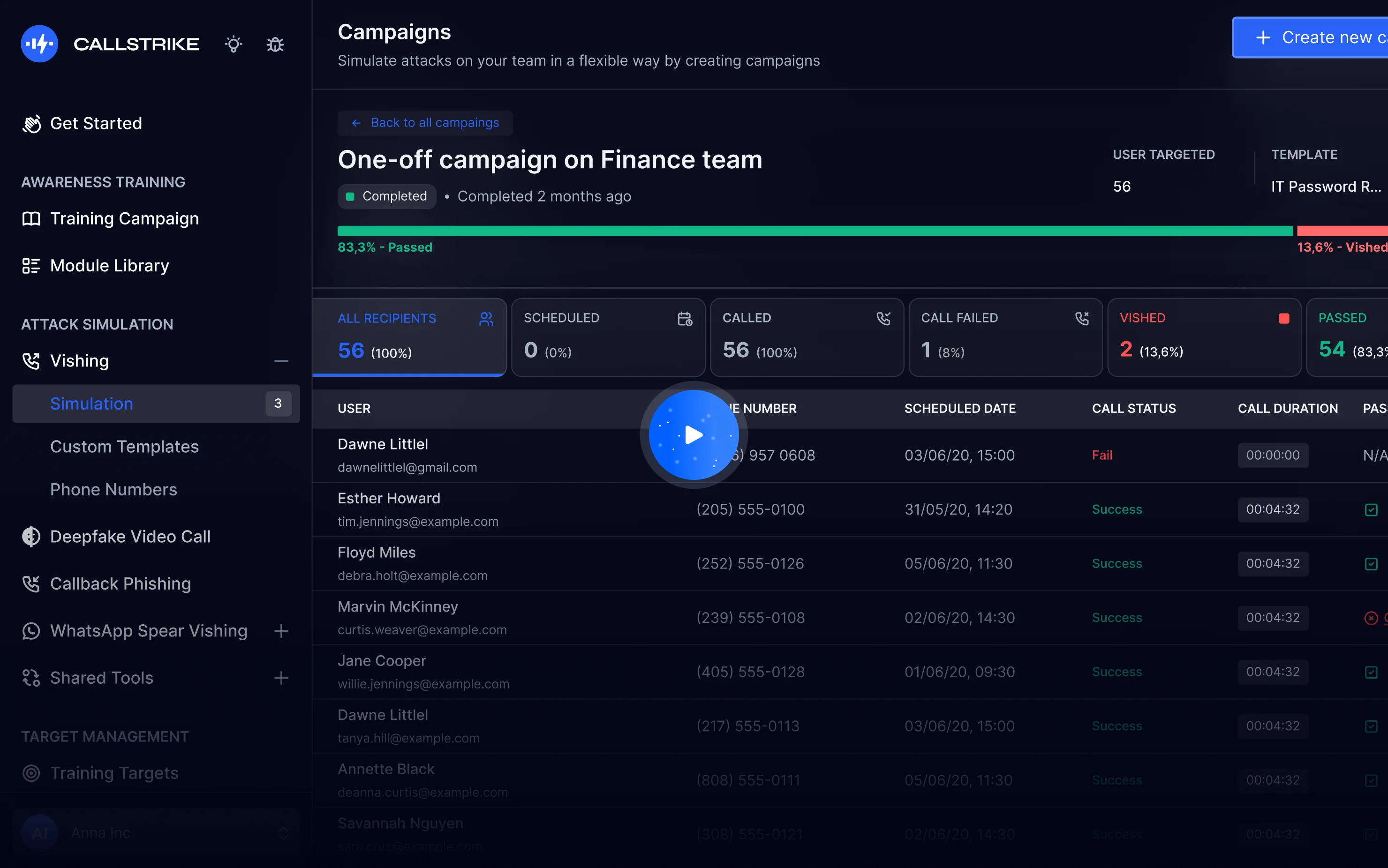Click the lightbulb icon in the top header
Viewport: 1388px width, 868px height.
coord(233,44)
